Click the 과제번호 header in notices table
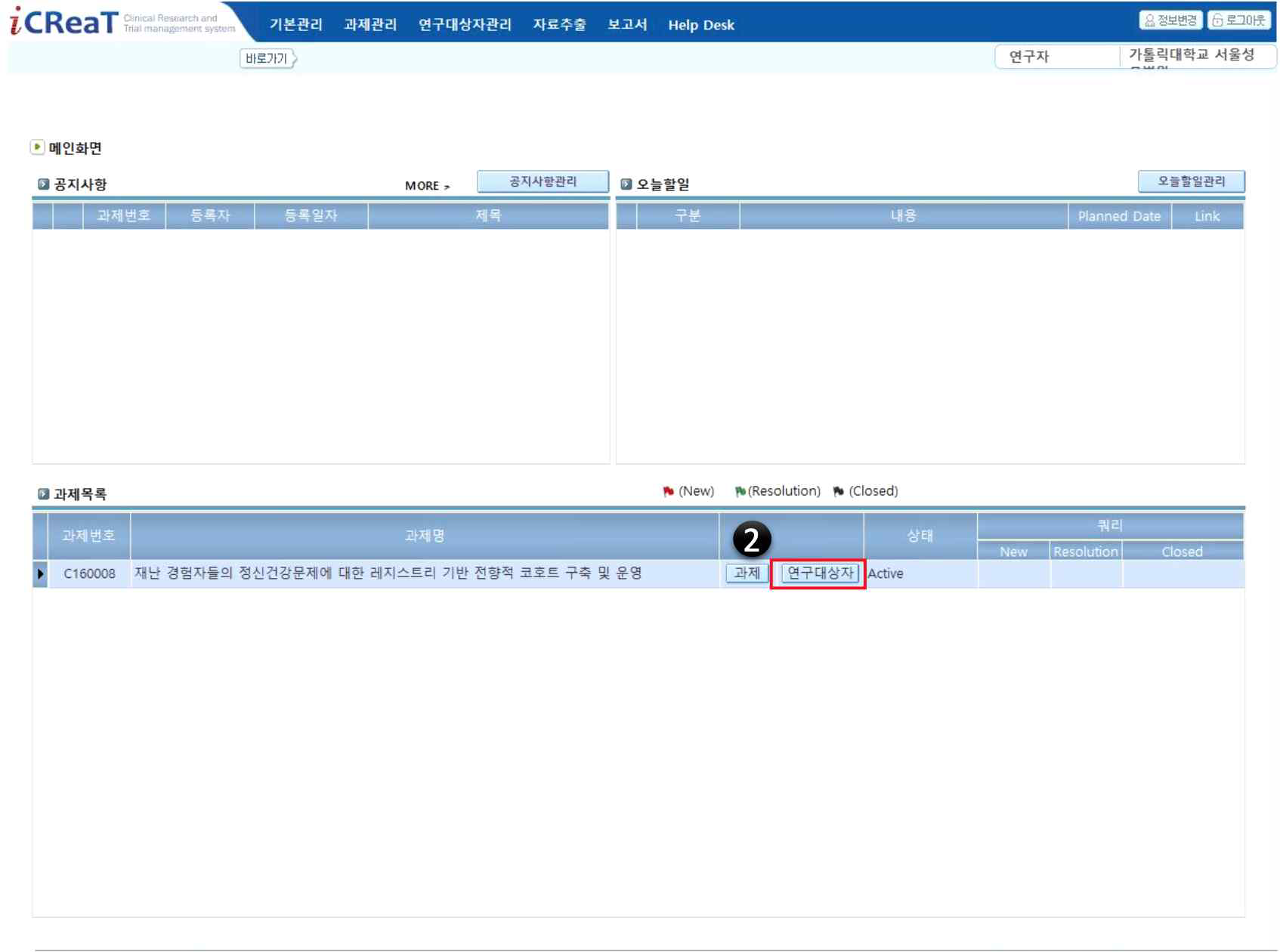Viewport: 1280px width, 952px height. (123, 216)
